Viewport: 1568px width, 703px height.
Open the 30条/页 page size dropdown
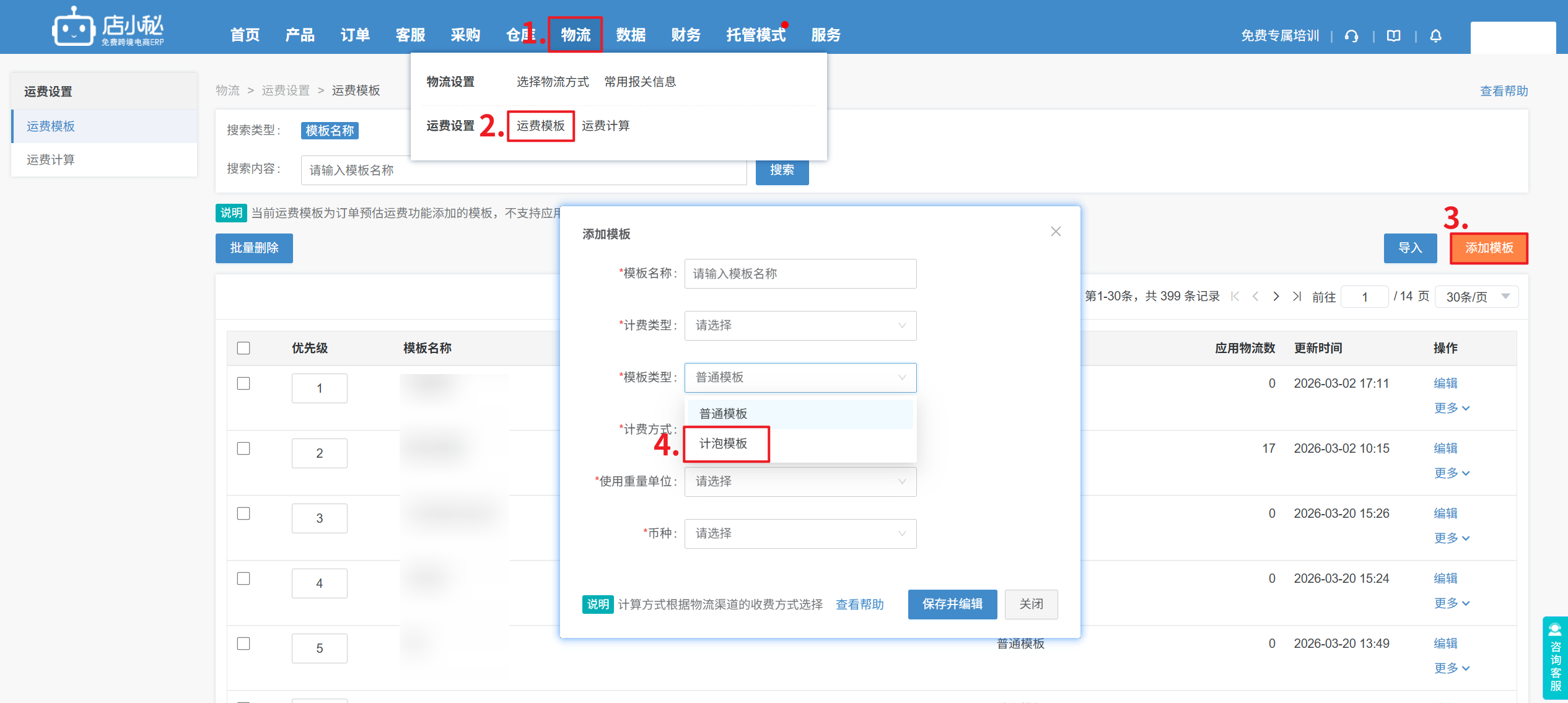[1476, 297]
